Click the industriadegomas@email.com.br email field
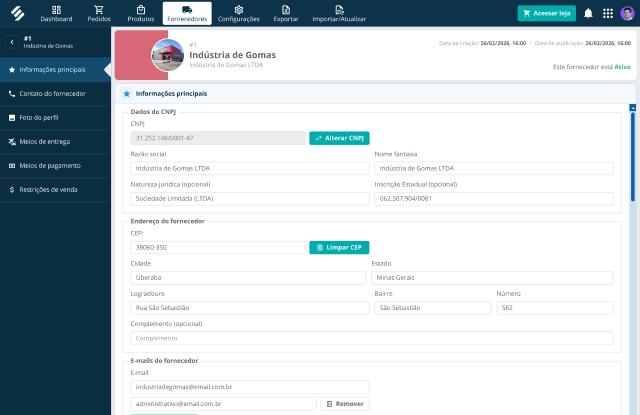This screenshot has height=415, width=640. pos(250,387)
